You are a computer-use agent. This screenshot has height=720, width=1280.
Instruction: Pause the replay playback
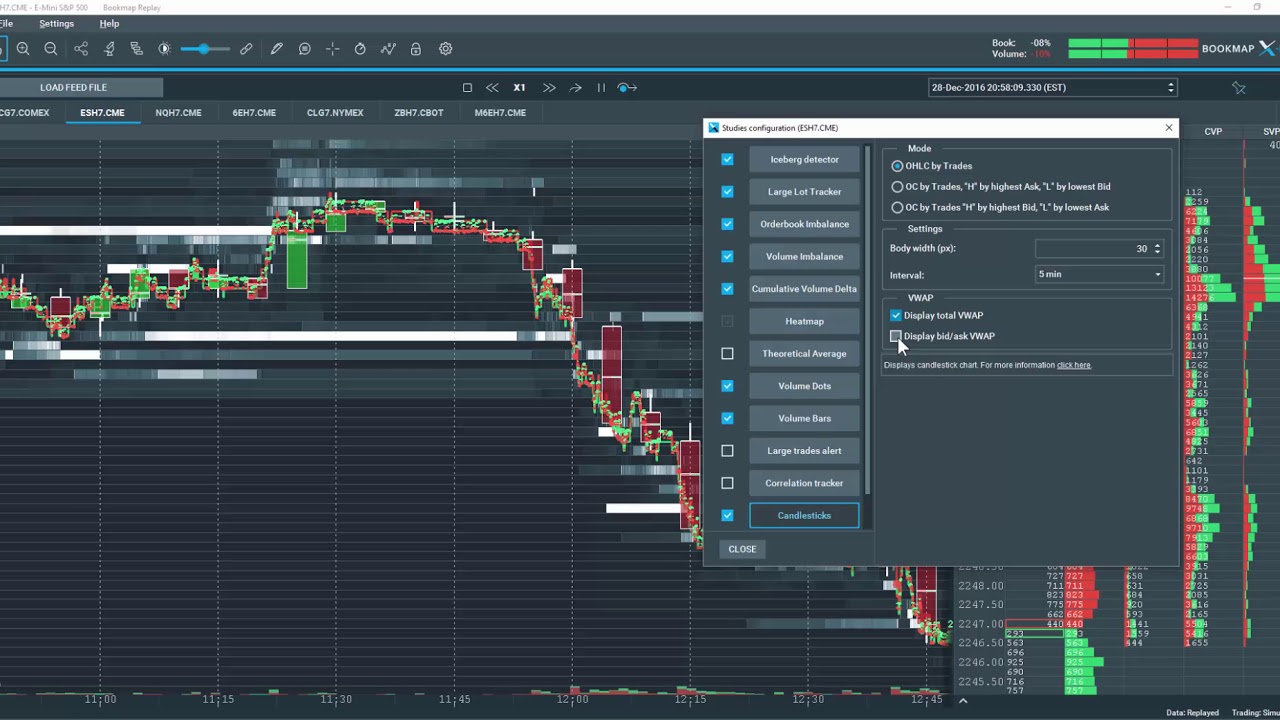coord(601,88)
